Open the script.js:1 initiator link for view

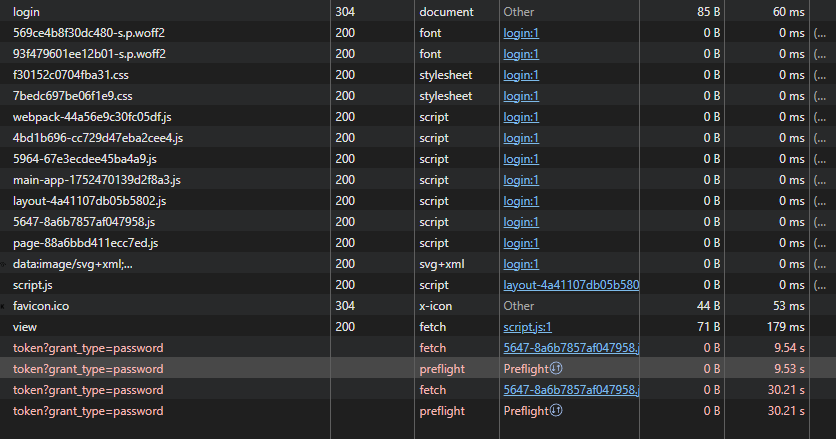(527, 327)
